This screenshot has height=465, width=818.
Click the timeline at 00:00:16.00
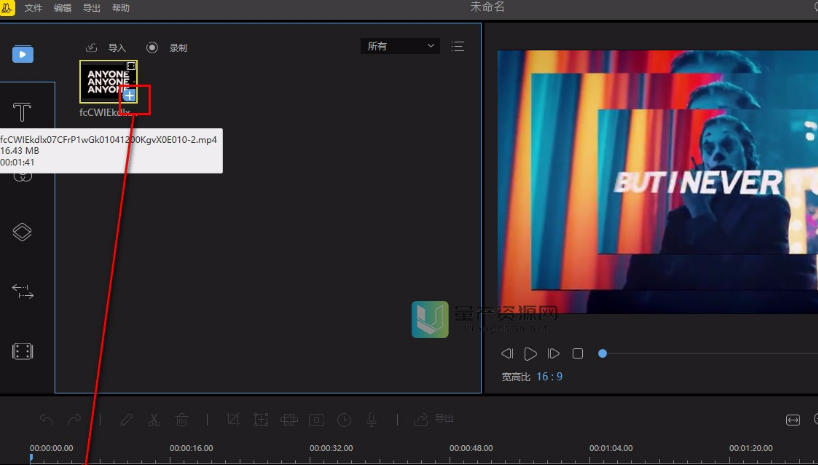click(x=191, y=448)
